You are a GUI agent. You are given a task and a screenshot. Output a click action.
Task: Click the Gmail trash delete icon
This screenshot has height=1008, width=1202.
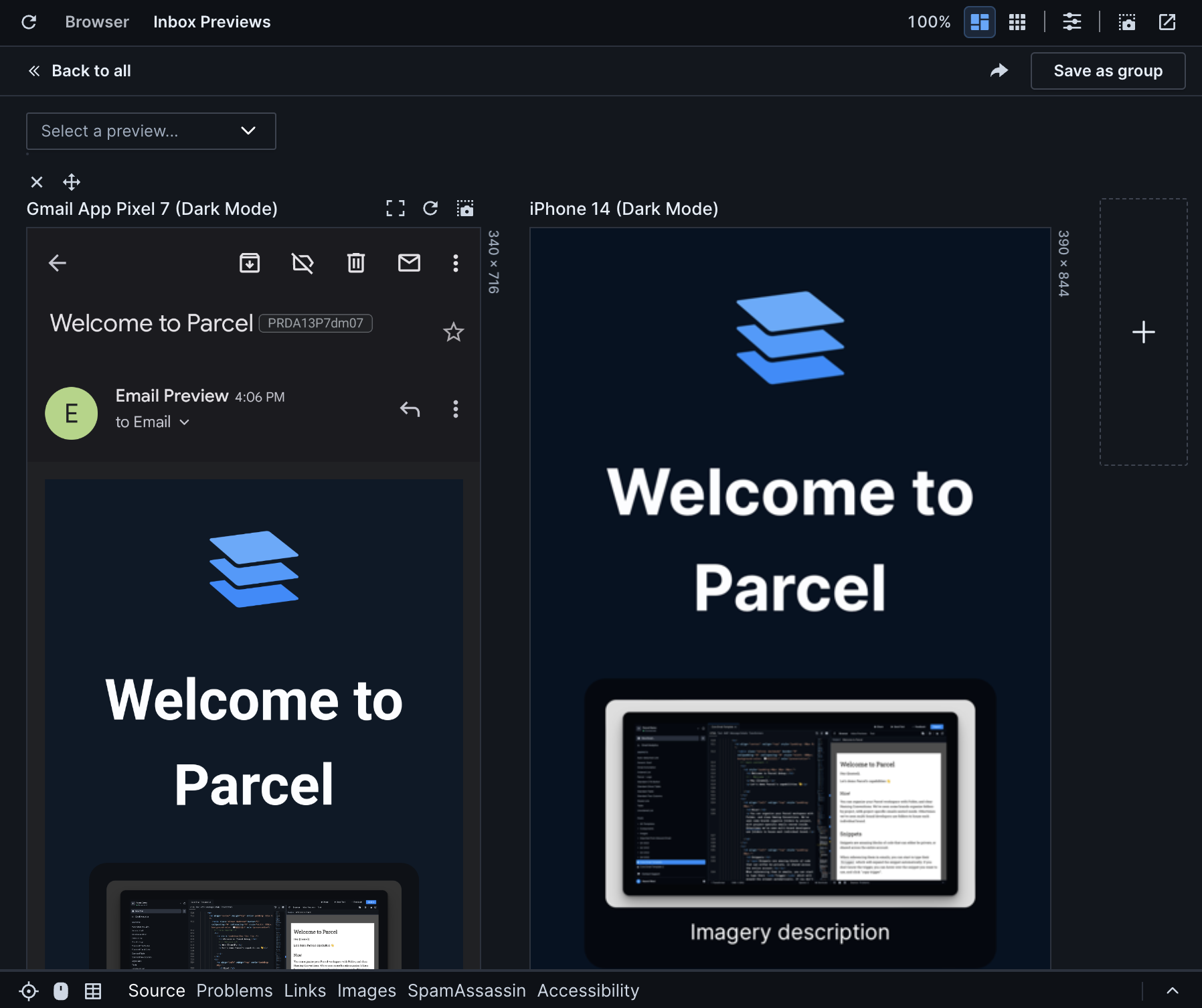pyautogui.click(x=356, y=263)
